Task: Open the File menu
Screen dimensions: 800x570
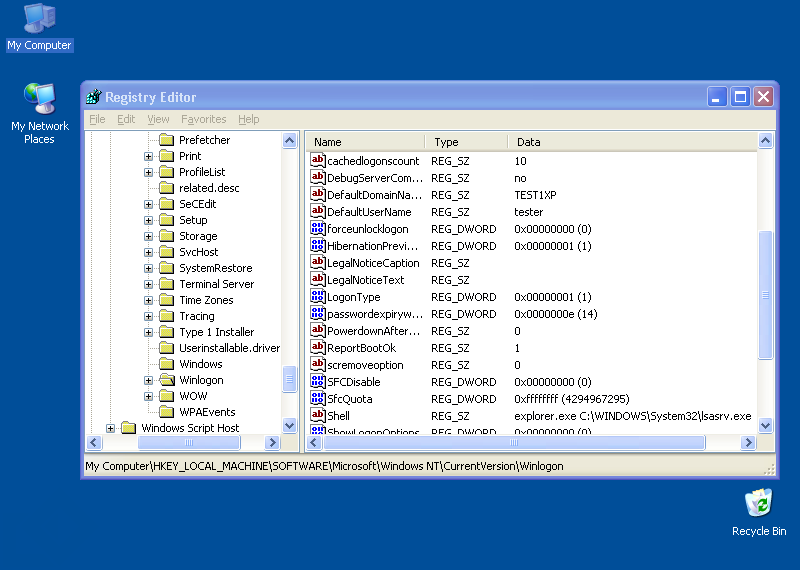Action: tap(97, 119)
